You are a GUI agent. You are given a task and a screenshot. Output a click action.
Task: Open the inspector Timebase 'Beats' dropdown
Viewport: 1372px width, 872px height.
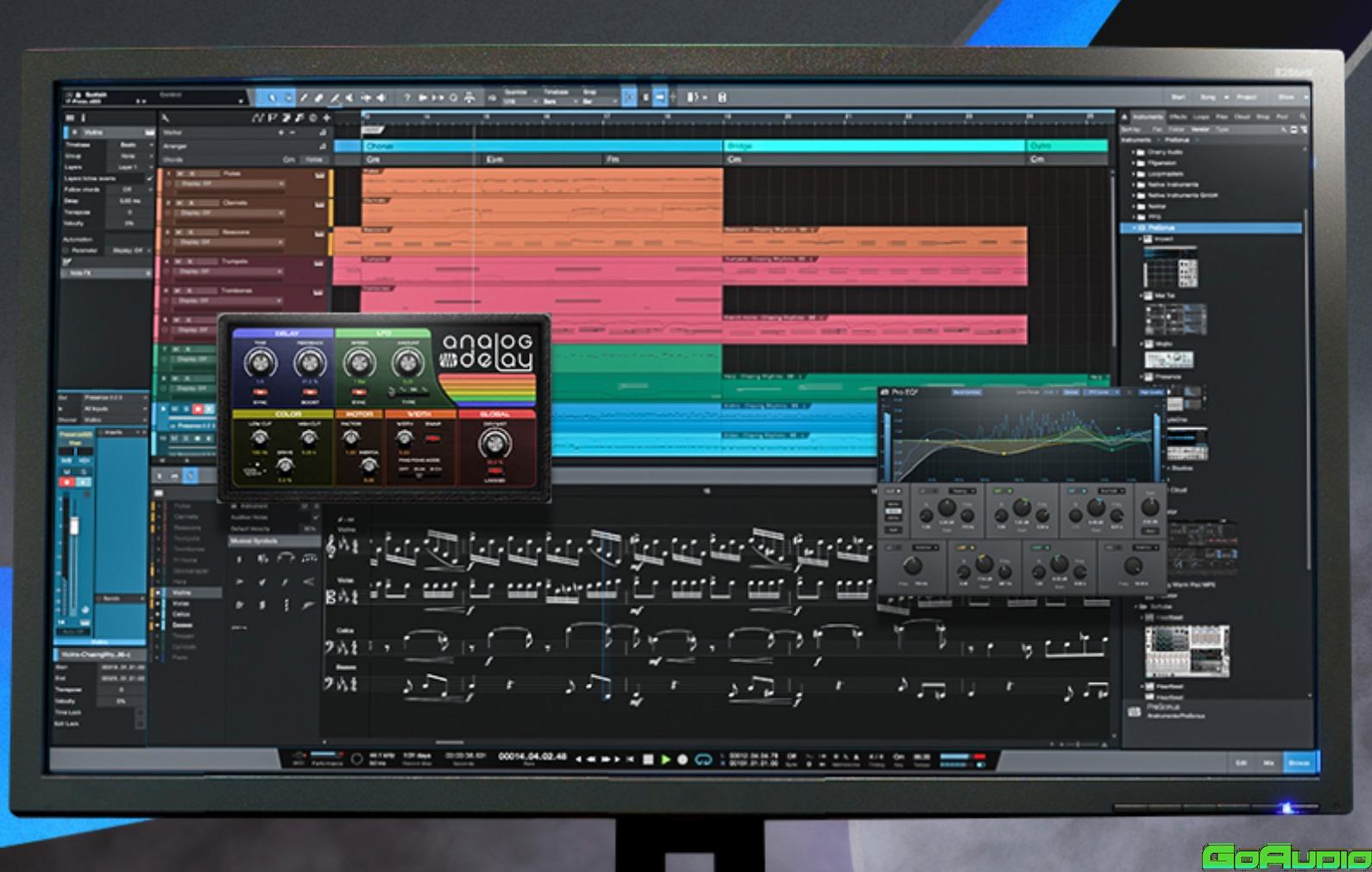(x=131, y=145)
